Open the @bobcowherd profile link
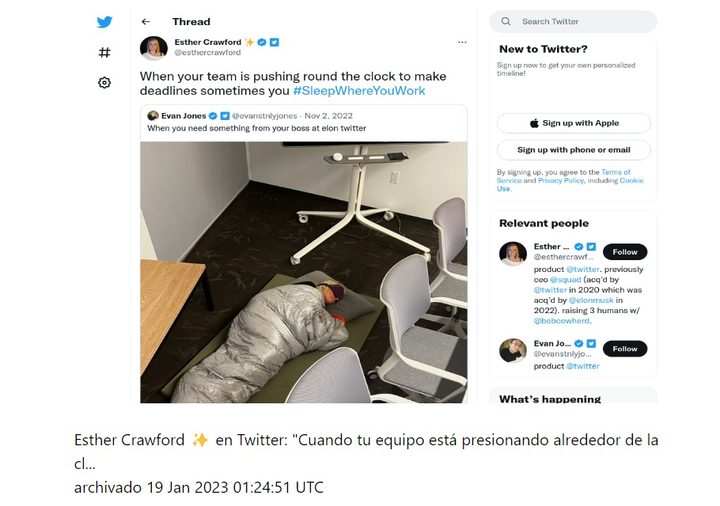 [x=562, y=321]
